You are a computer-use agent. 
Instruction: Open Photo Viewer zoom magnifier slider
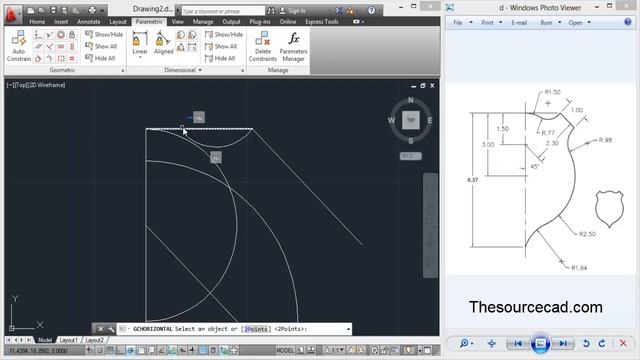[x=466, y=344]
